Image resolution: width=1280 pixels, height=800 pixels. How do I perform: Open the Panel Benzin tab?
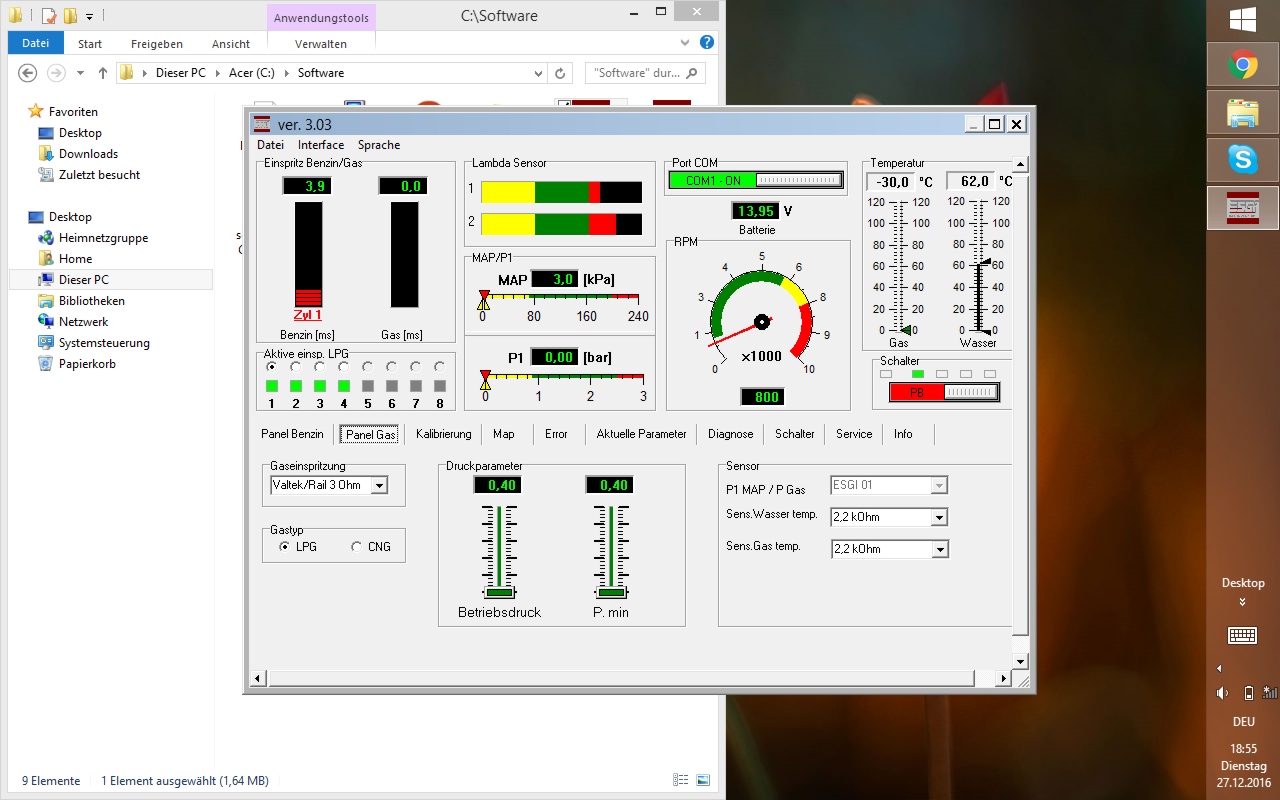click(292, 434)
